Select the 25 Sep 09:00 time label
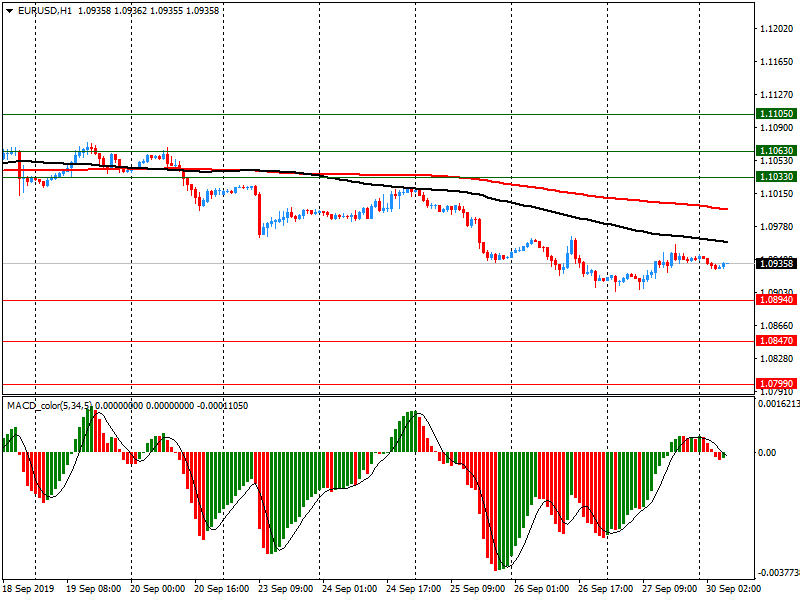The image size is (800, 600). pyautogui.click(x=478, y=588)
